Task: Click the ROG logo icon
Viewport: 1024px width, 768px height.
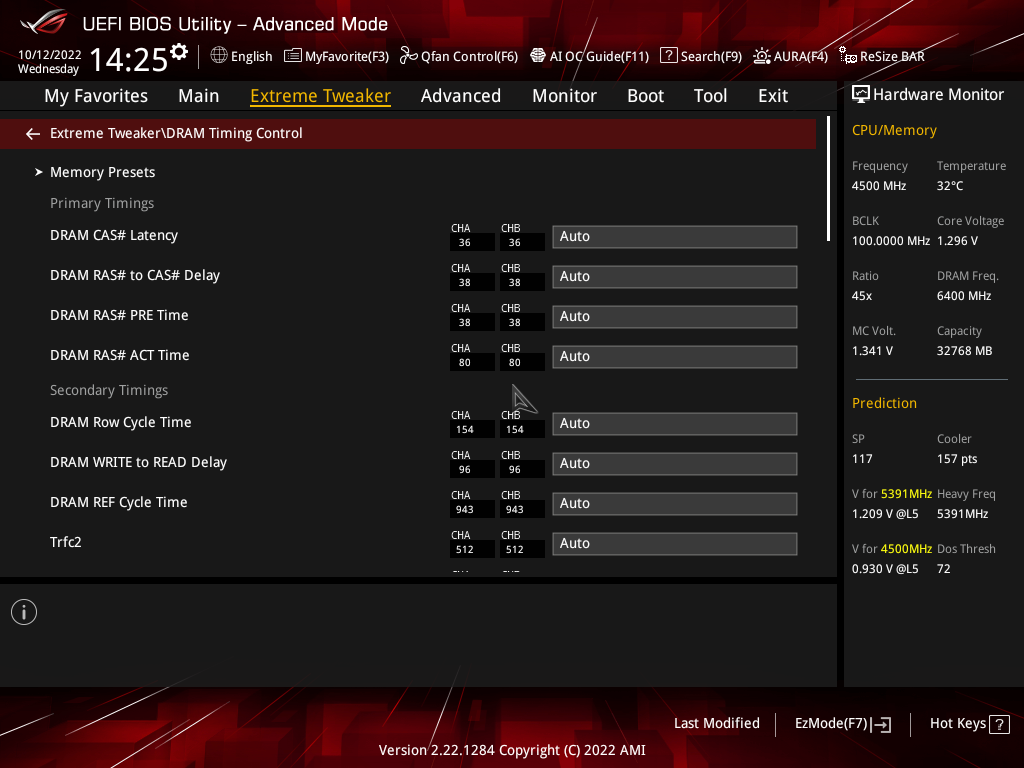Action: pos(44,22)
